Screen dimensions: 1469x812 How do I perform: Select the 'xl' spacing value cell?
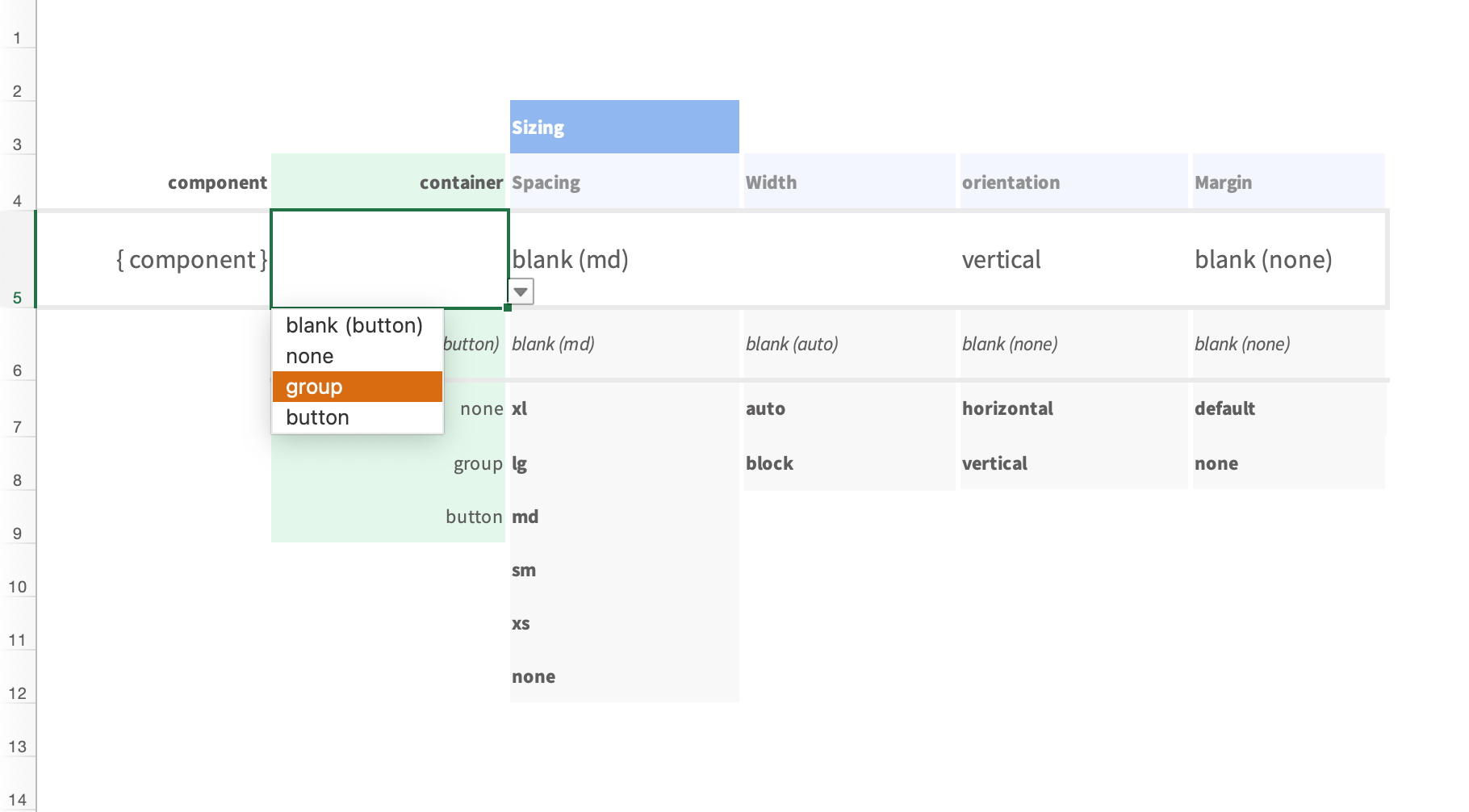click(x=624, y=408)
